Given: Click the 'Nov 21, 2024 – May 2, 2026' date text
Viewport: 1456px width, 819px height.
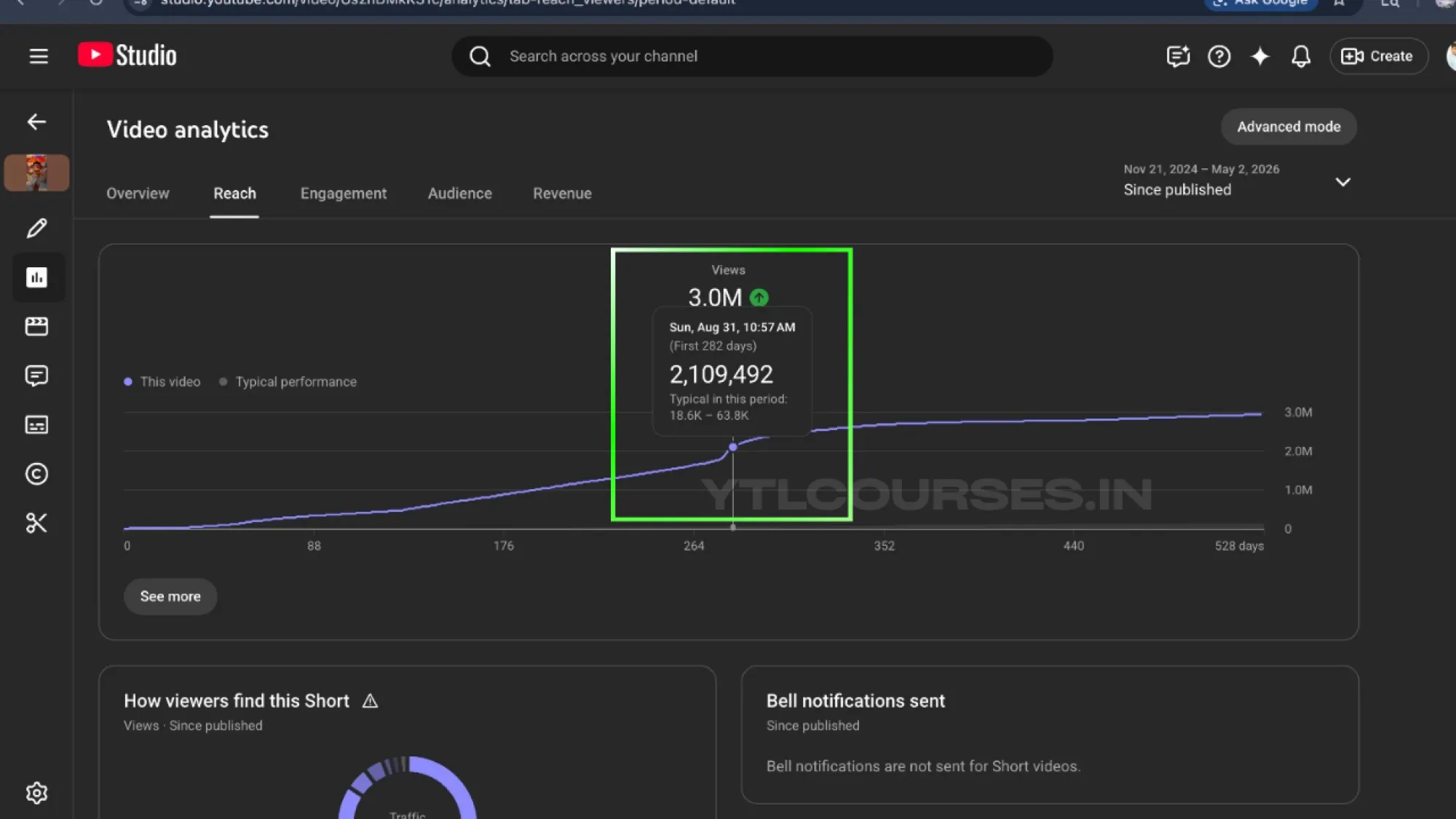Looking at the screenshot, I should tap(1201, 169).
